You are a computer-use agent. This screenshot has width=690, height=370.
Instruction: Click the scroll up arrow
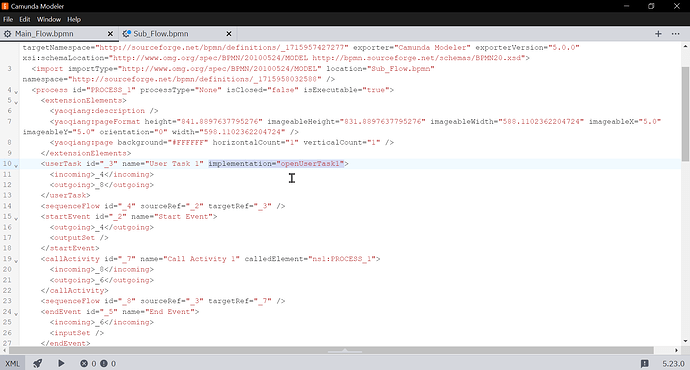686,46
